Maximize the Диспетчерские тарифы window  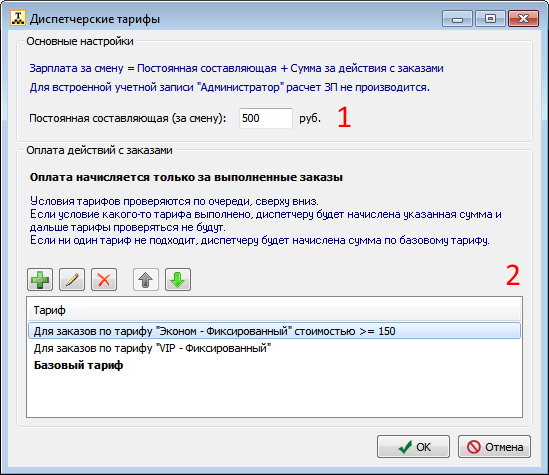click(x=490, y=19)
